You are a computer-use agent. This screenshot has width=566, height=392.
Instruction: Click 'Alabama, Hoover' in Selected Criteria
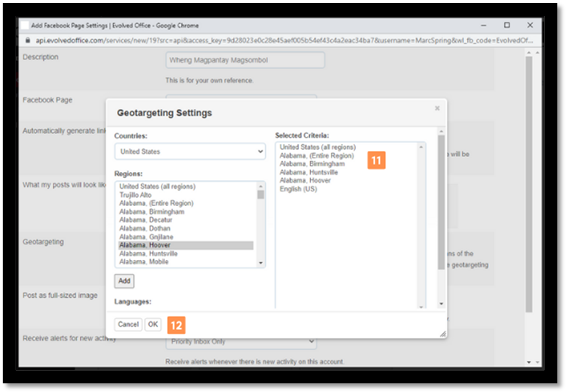click(305, 180)
